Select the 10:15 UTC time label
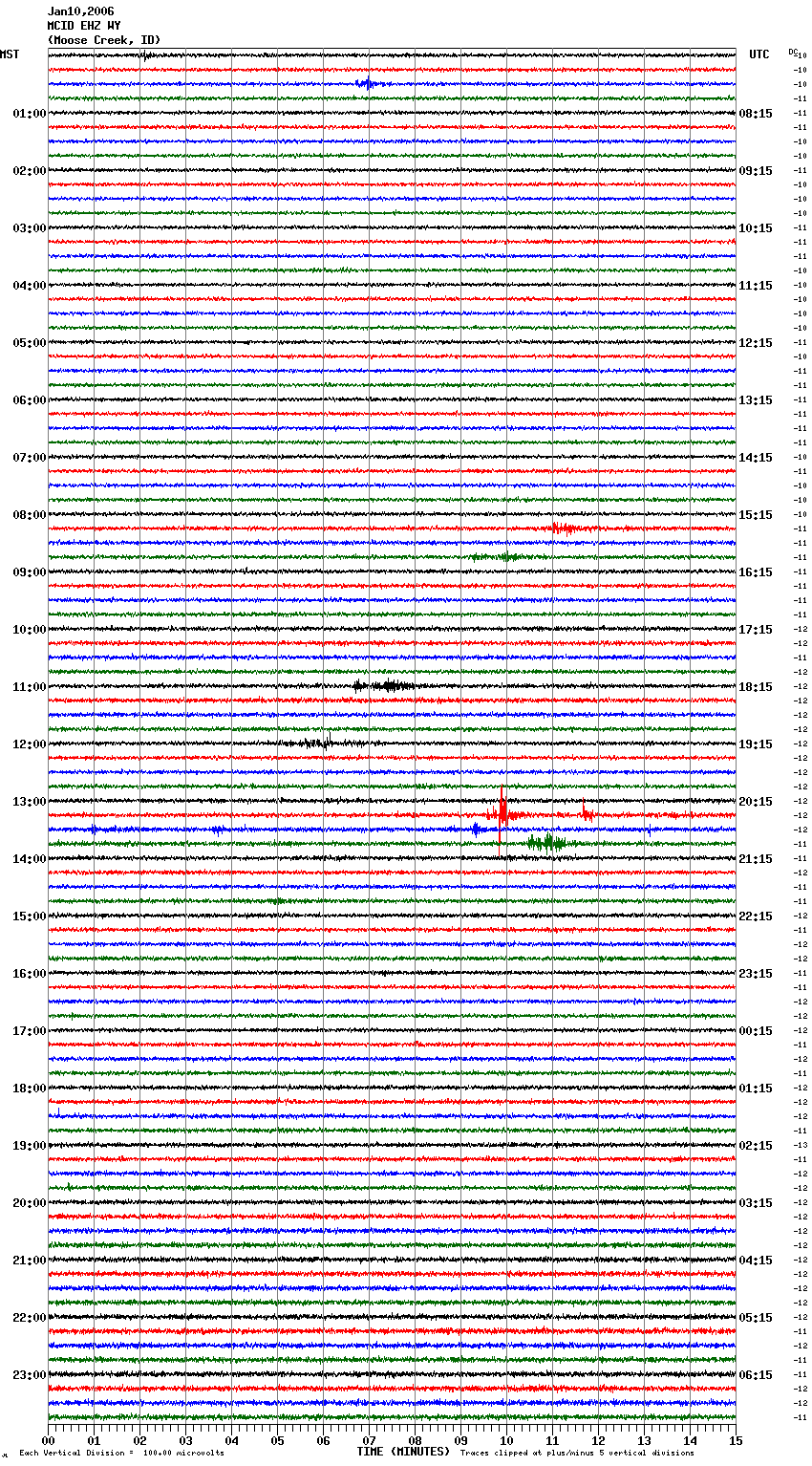 [756, 228]
